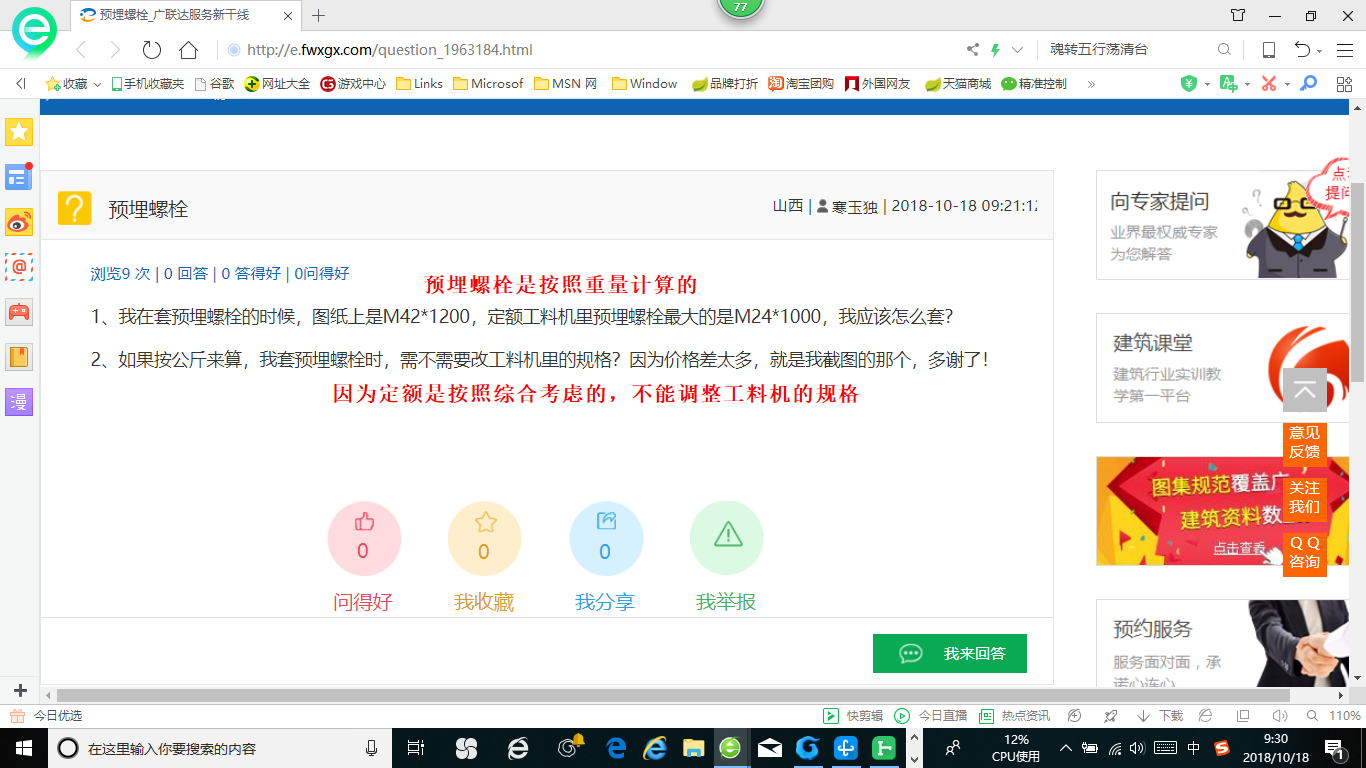
Task: Click the translate A+ extension icon
Action: (1228, 84)
